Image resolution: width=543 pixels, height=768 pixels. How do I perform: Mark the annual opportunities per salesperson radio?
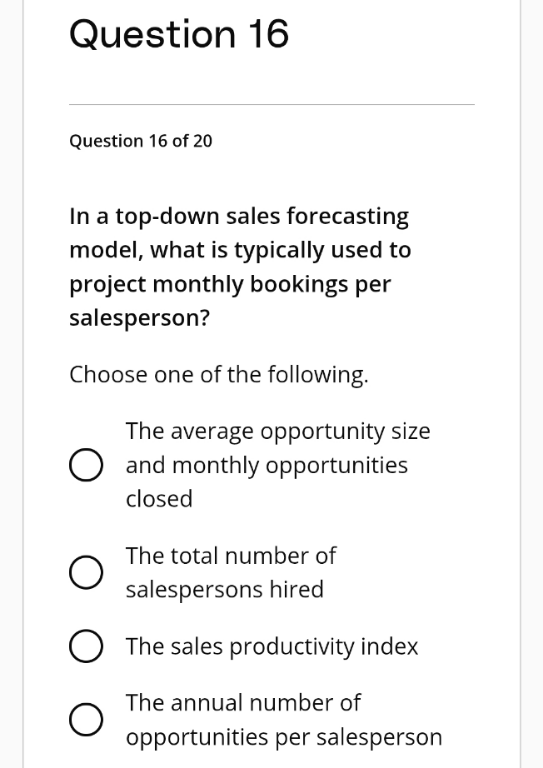click(86, 720)
